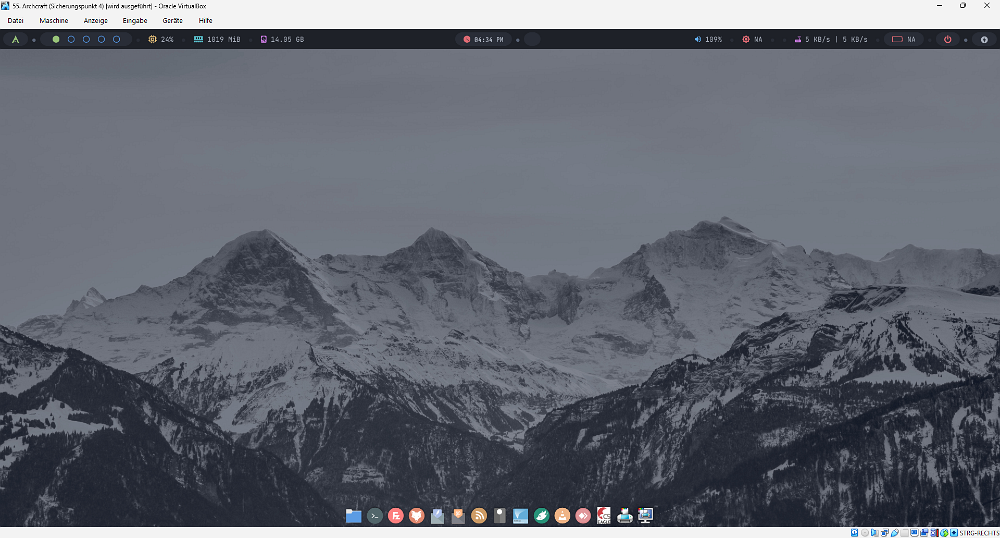This screenshot has width=1000, height=538.
Task: Open the Datei menu
Action: click(15, 20)
